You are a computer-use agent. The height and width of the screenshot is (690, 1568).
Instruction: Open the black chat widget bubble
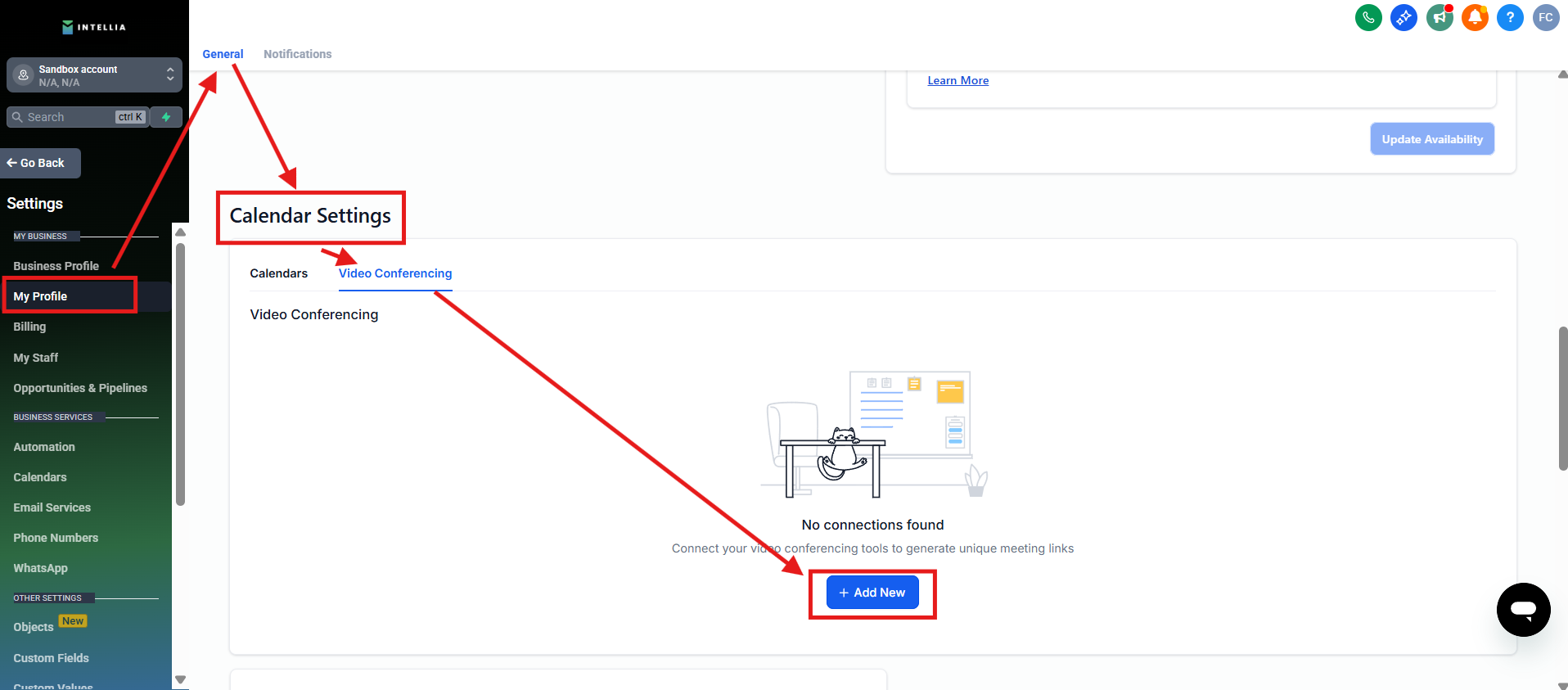[x=1523, y=610]
